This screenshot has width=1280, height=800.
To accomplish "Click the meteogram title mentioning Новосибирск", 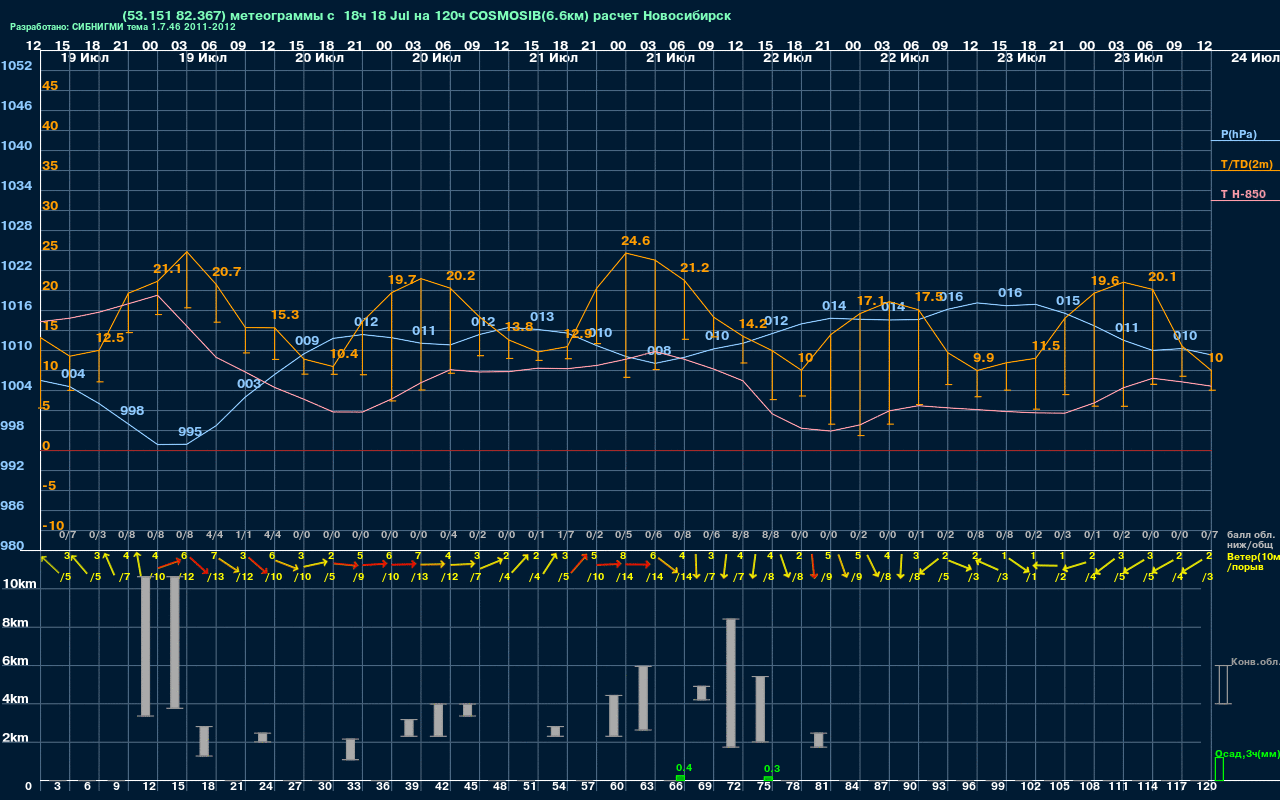I will pos(426,16).
